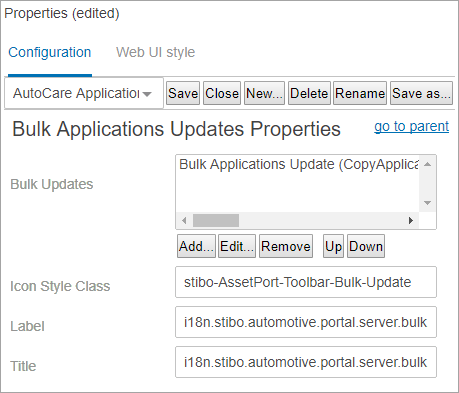Click into the Icon Style Class field

(x=306, y=282)
